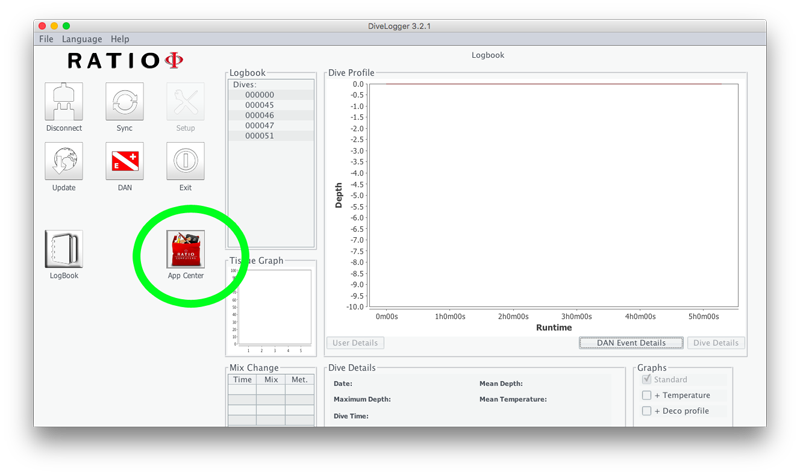Screen dimensions: 800x475
Task: Select dive 000045 in the logbook list
Action: 271,105
